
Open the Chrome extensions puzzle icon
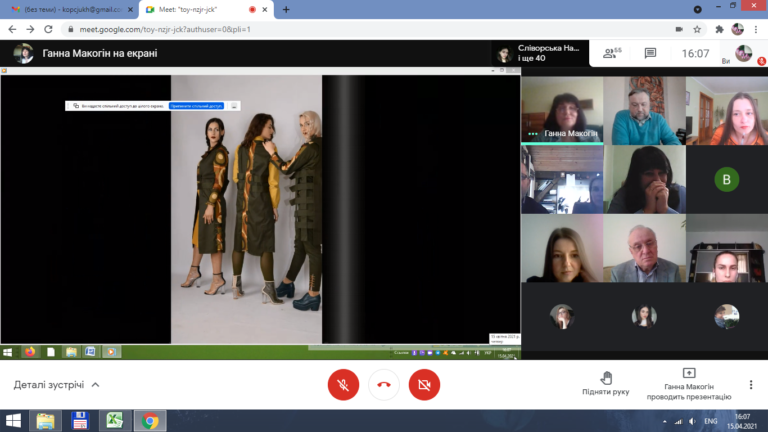pos(719,29)
